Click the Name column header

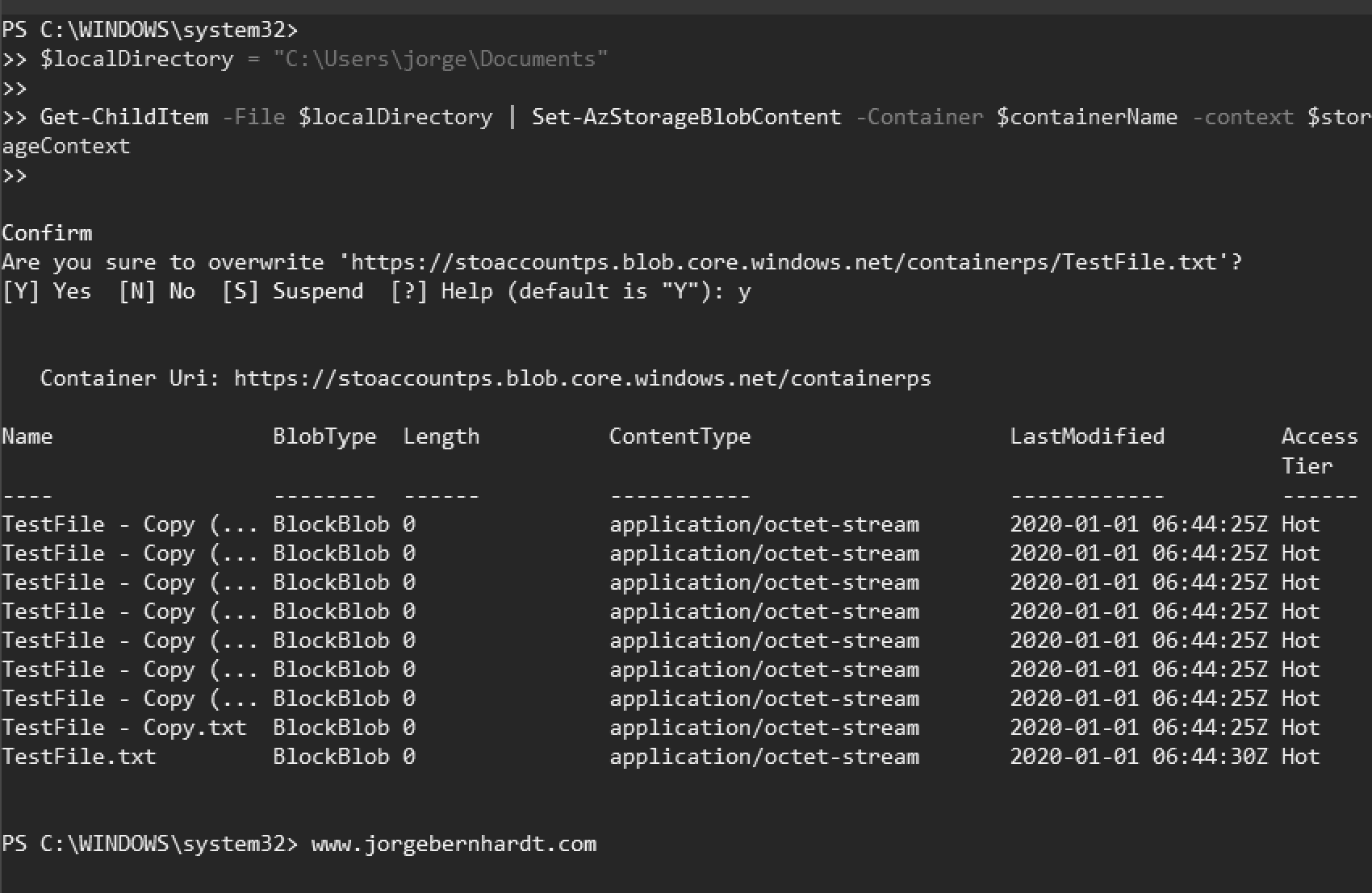(27, 436)
